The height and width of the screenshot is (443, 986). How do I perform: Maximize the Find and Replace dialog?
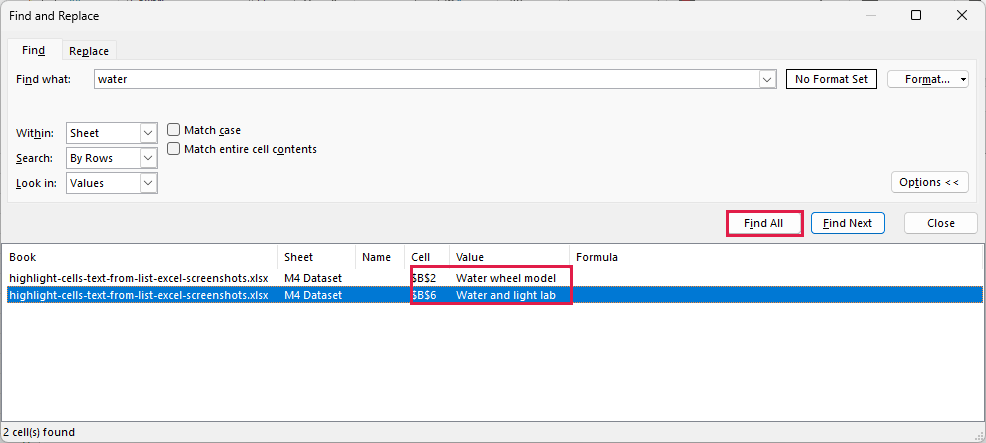916,16
